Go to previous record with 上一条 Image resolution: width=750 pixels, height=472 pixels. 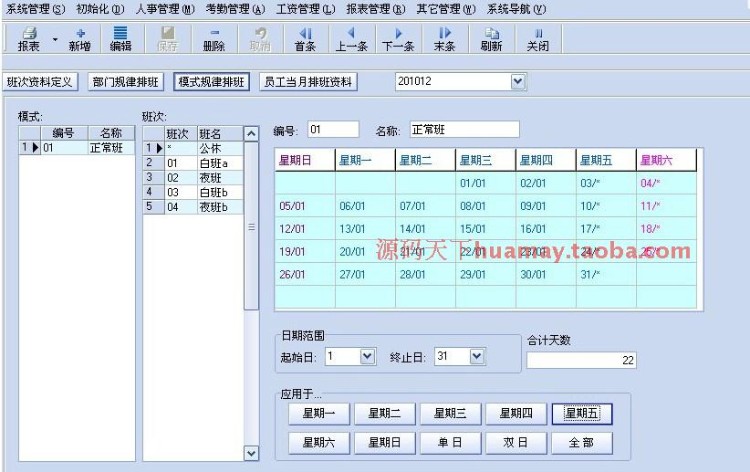click(x=352, y=39)
